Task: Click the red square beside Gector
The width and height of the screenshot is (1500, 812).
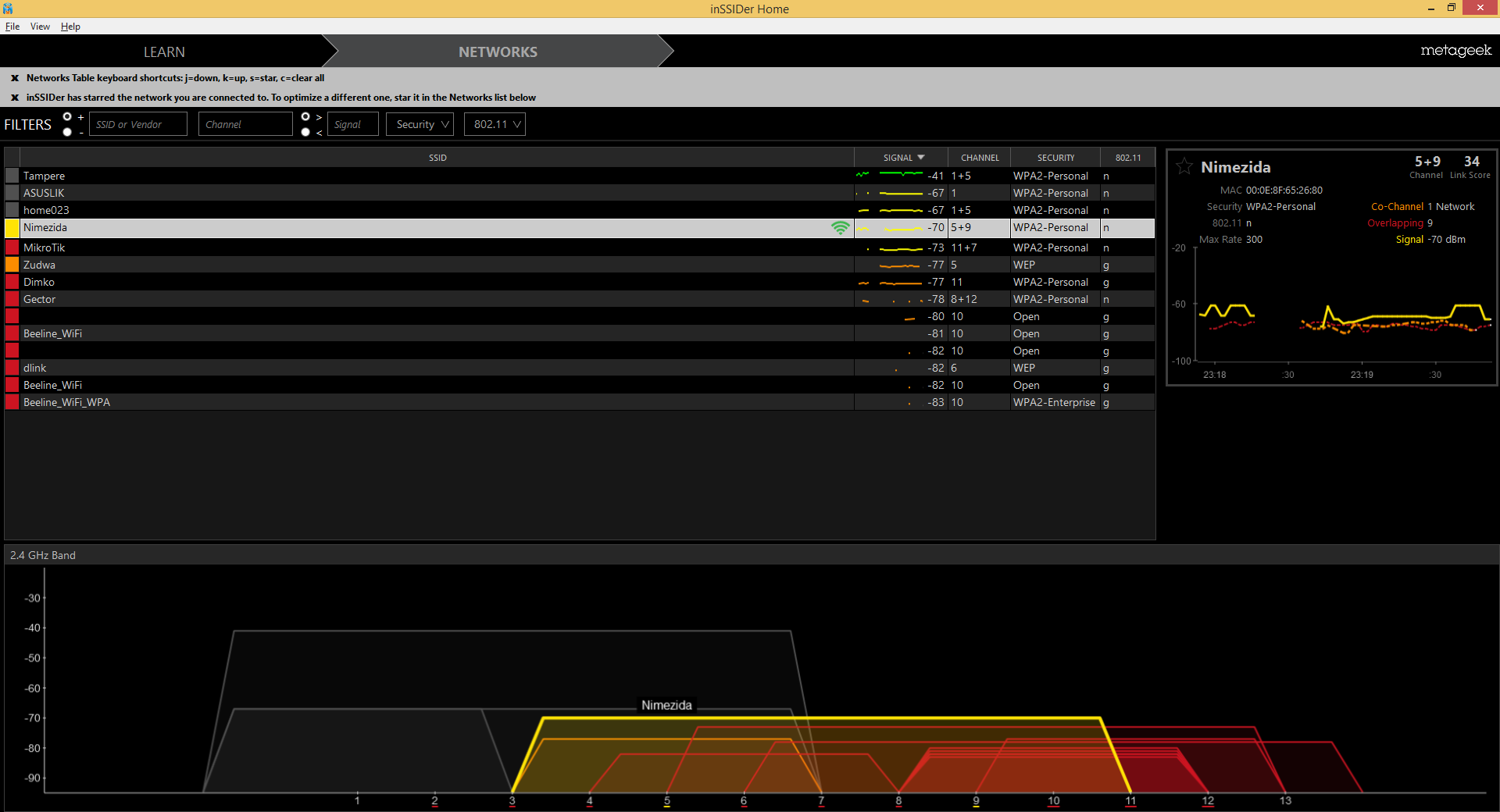Action: coord(12,299)
